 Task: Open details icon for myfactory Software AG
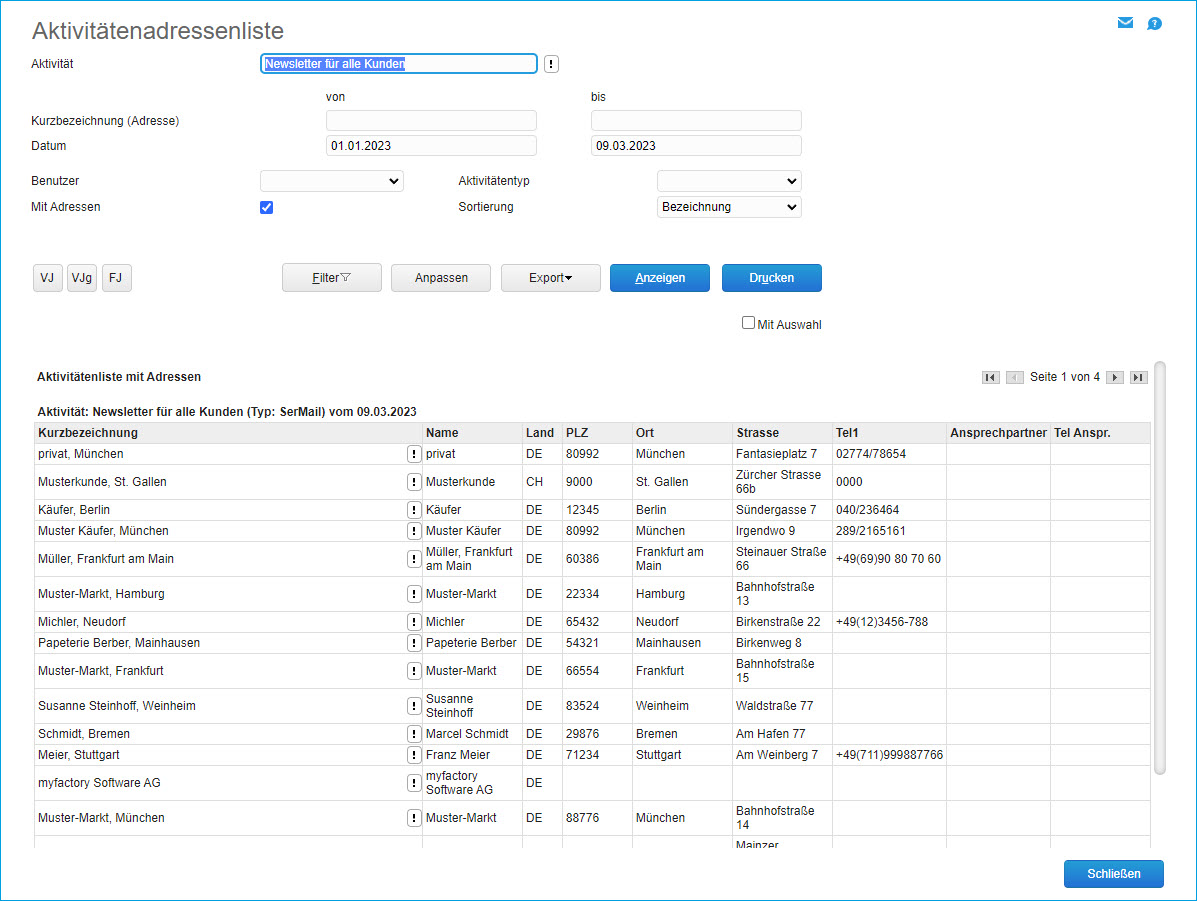(414, 783)
